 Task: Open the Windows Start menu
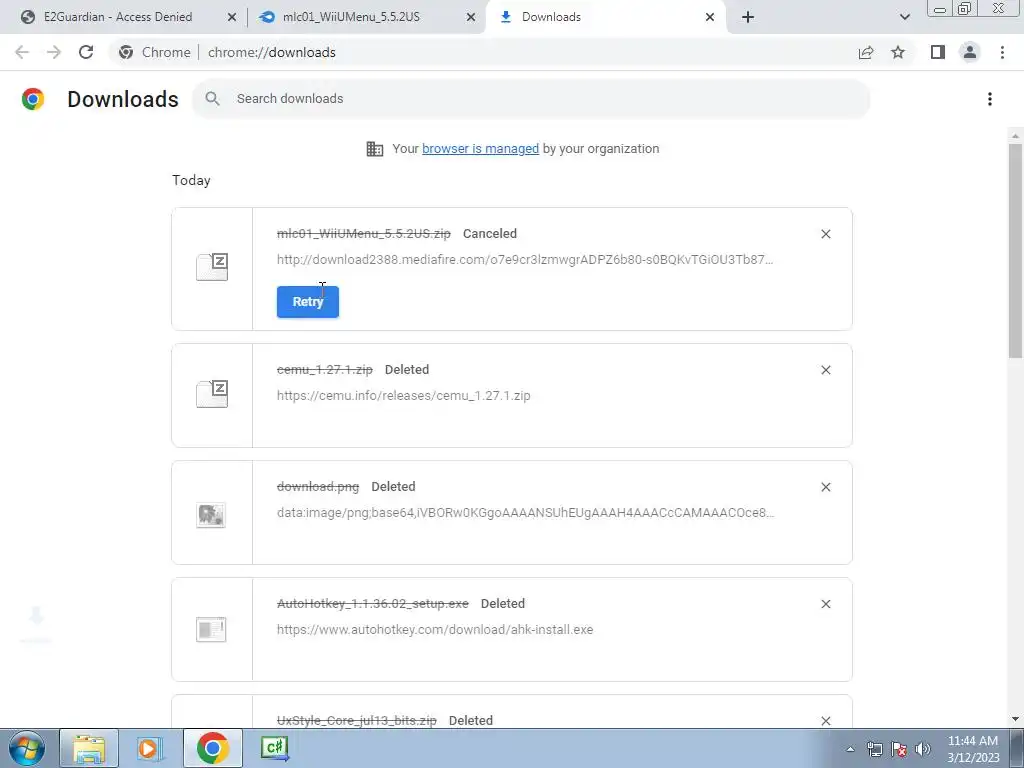tap(26, 748)
